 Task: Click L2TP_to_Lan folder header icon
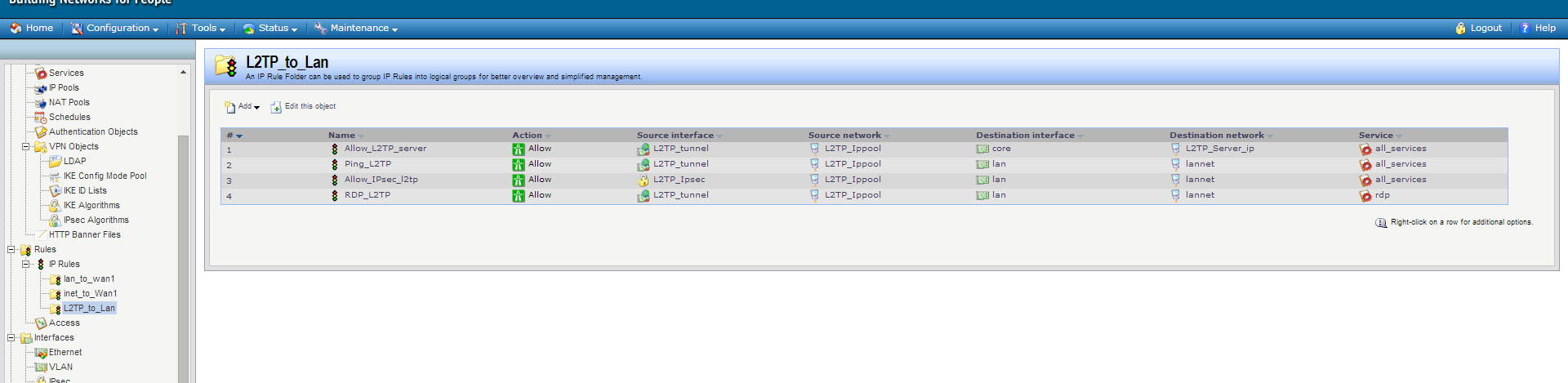(226, 65)
